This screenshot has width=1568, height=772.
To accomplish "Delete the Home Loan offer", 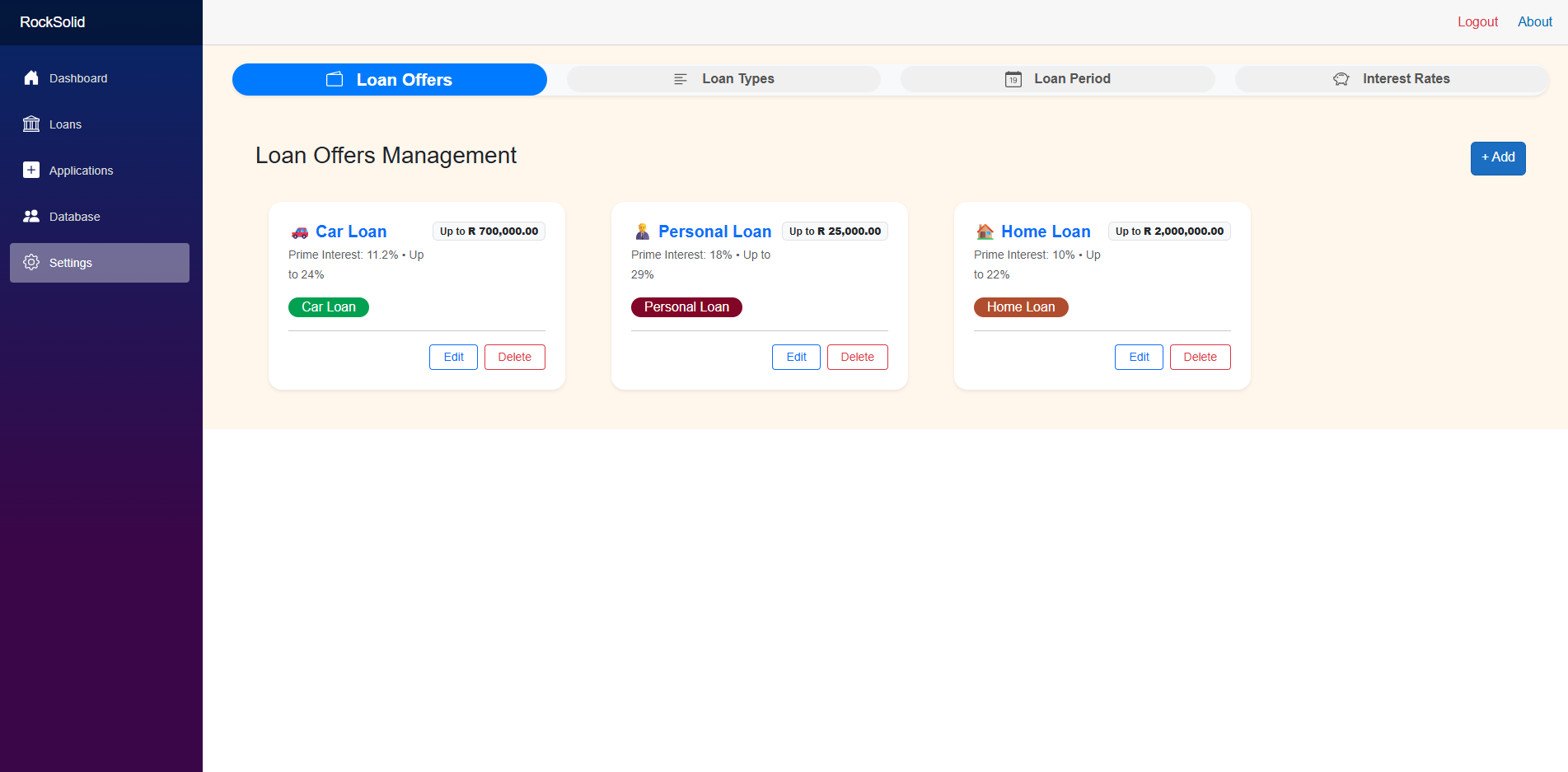I will (1200, 358).
